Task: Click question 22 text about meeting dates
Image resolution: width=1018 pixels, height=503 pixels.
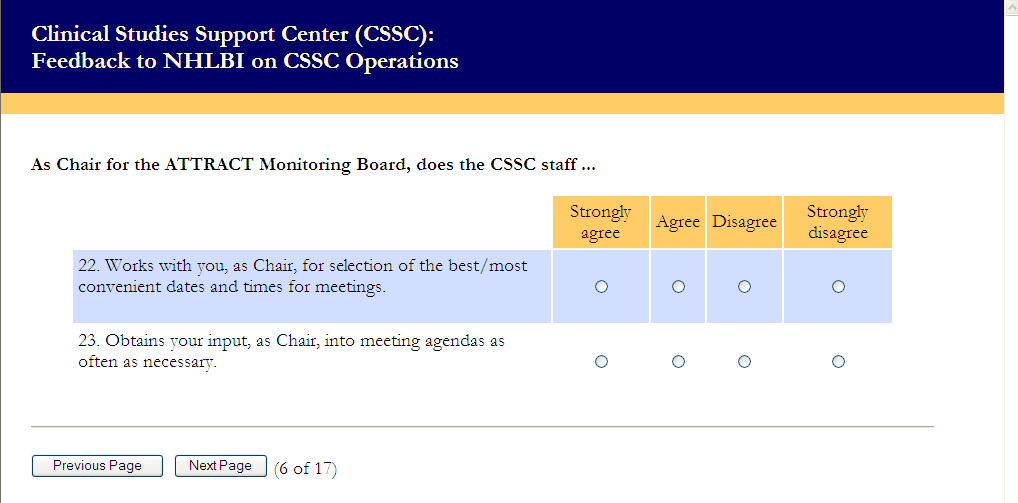Action: click(302, 277)
